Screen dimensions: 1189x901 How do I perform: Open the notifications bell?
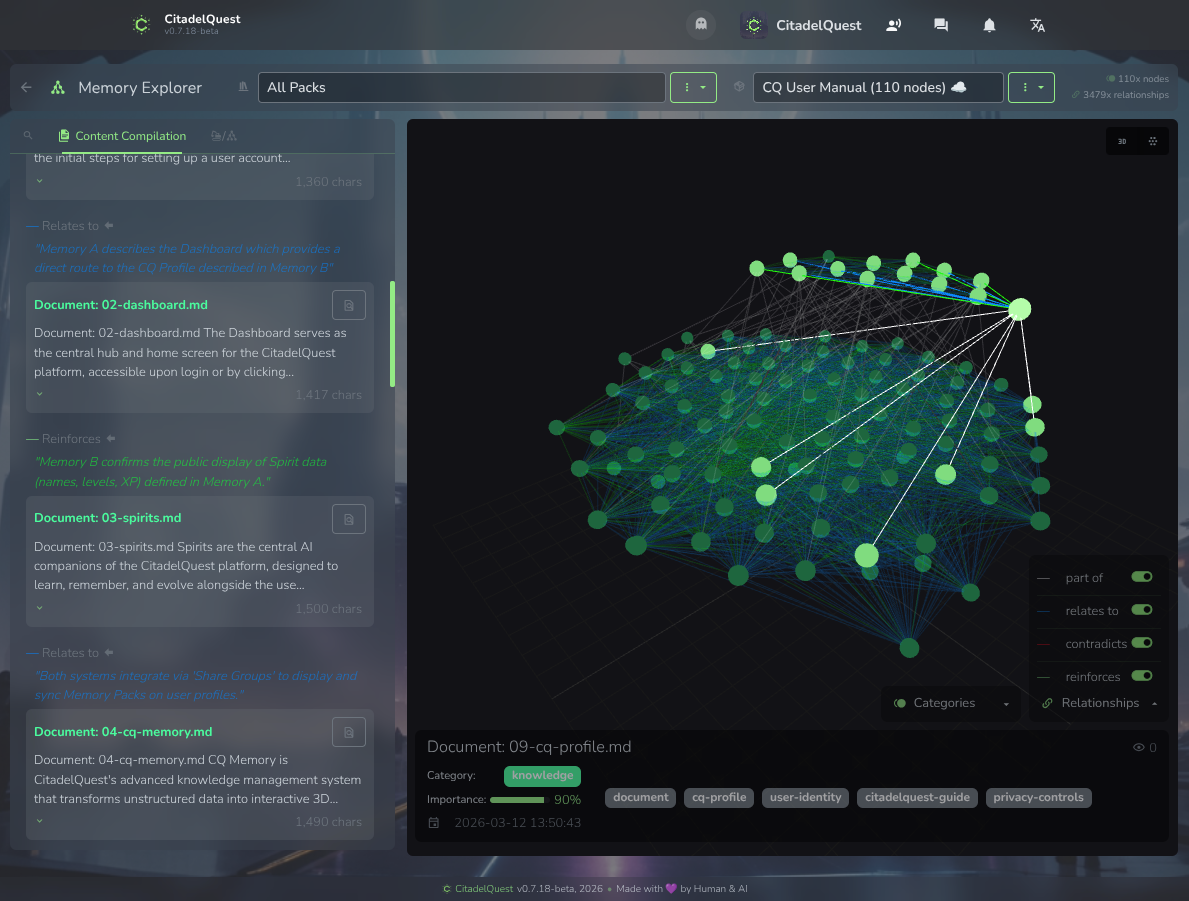pyautogui.click(x=989, y=25)
